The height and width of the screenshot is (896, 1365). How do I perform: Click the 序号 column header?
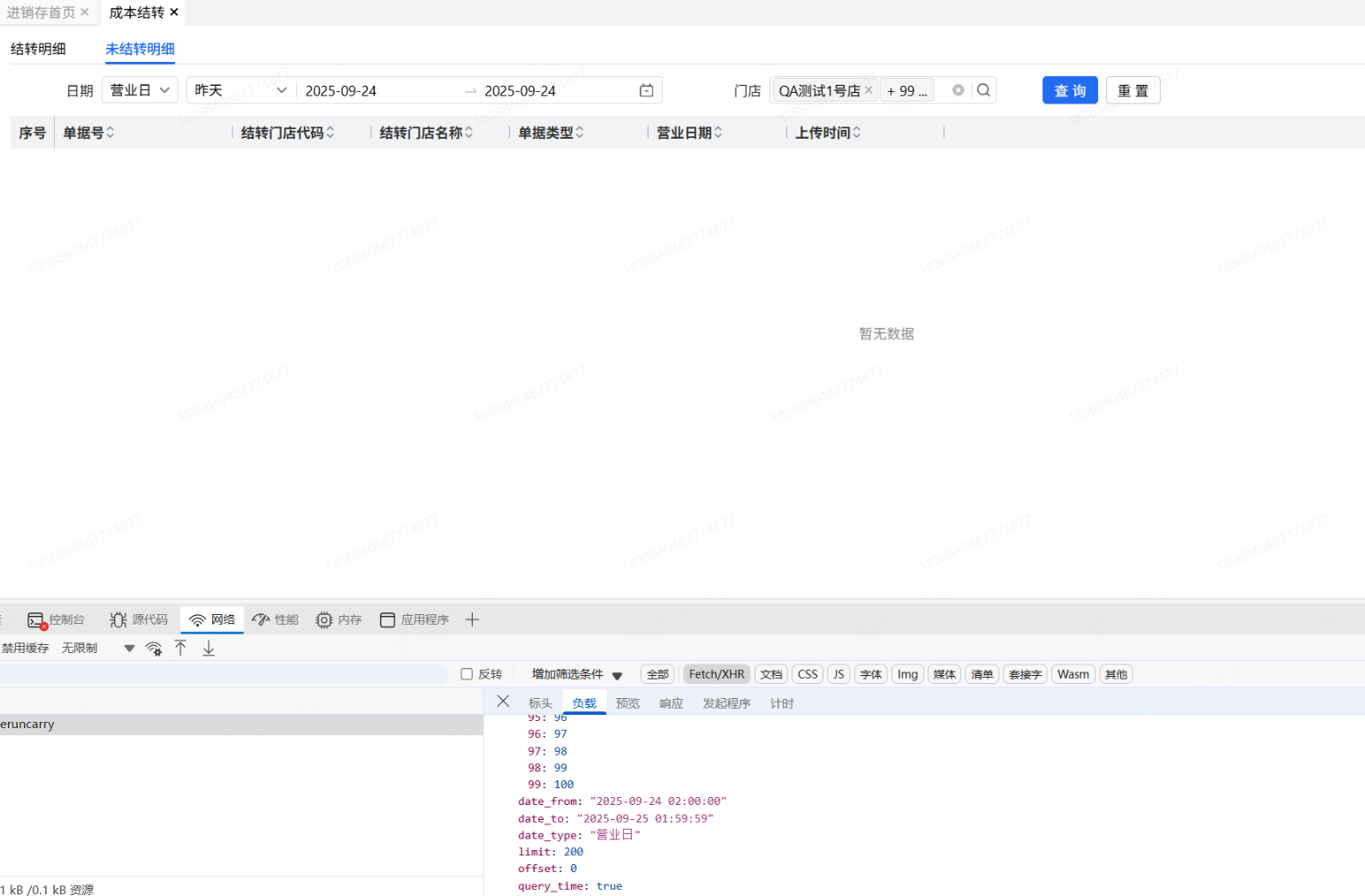32,133
